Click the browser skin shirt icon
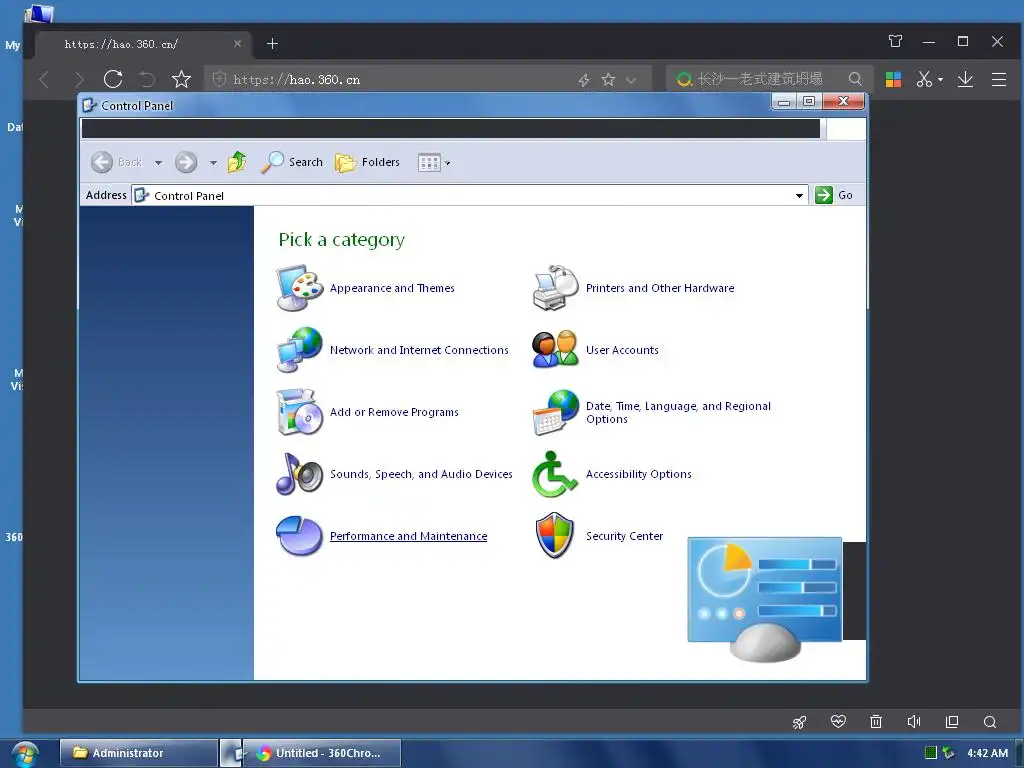This screenshot has height=768, width=1024. click(895, 41)
